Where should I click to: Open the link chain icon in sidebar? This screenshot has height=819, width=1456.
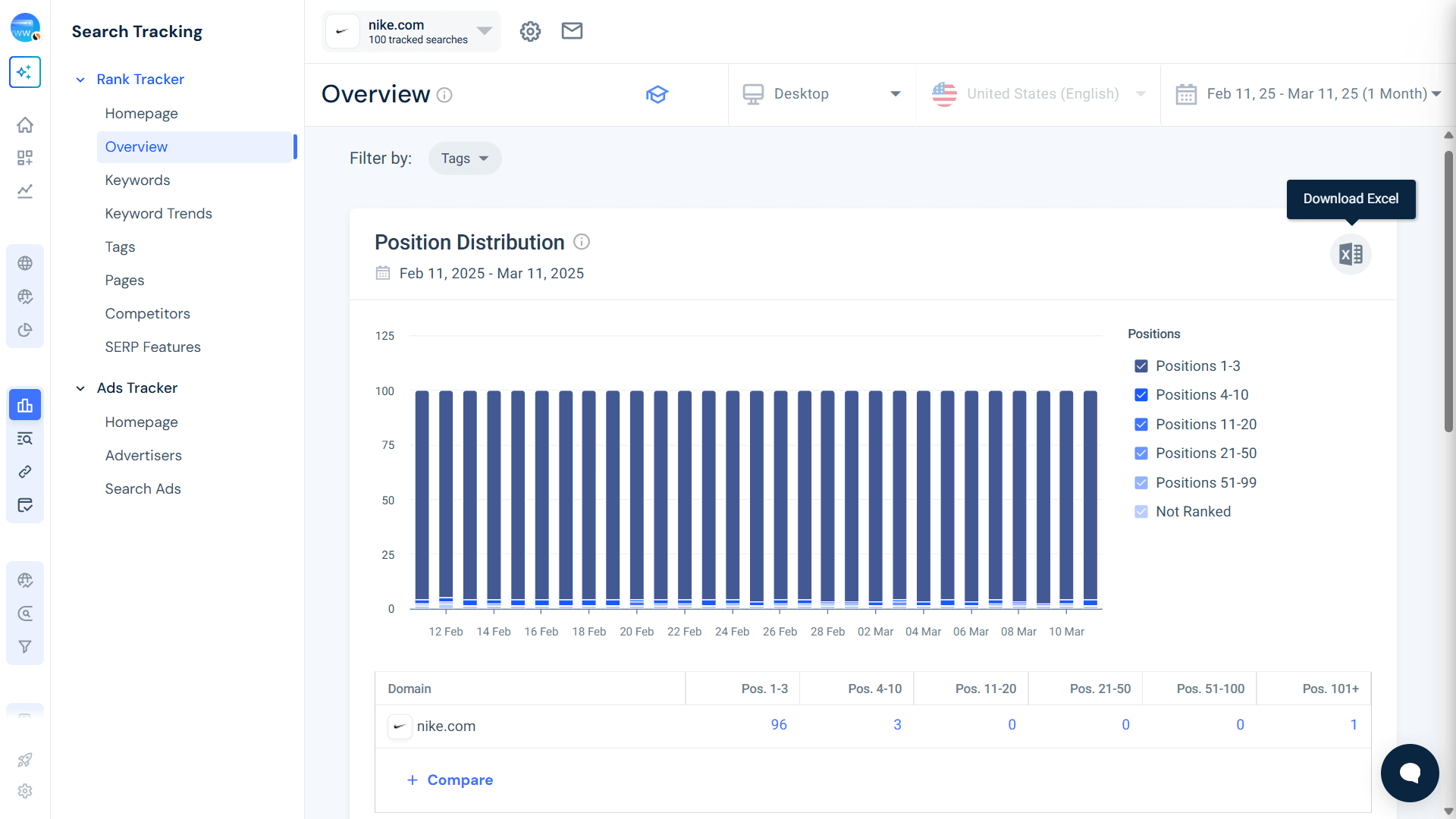[x=25, y=472]
